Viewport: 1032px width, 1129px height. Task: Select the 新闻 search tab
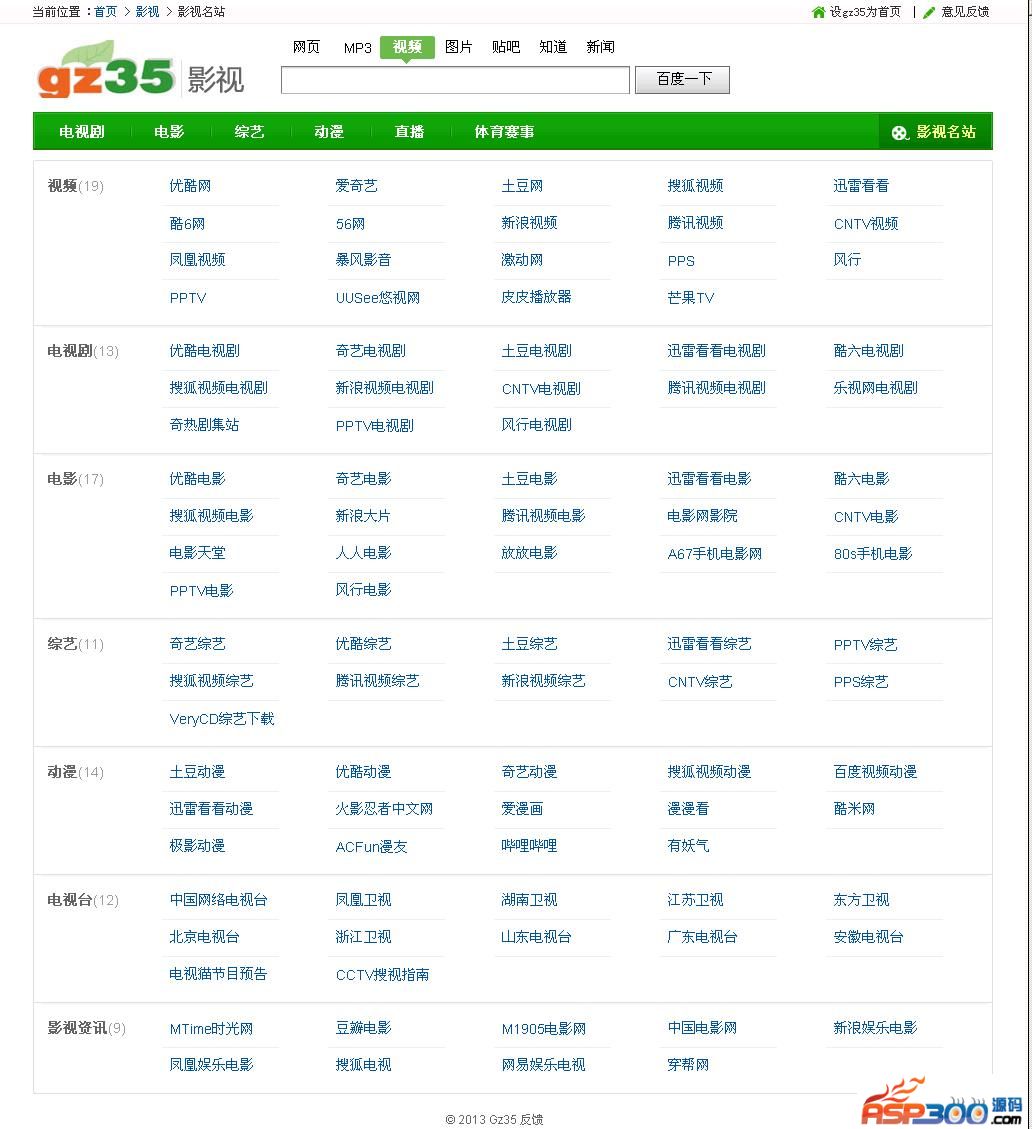click(x=600, y=47)
